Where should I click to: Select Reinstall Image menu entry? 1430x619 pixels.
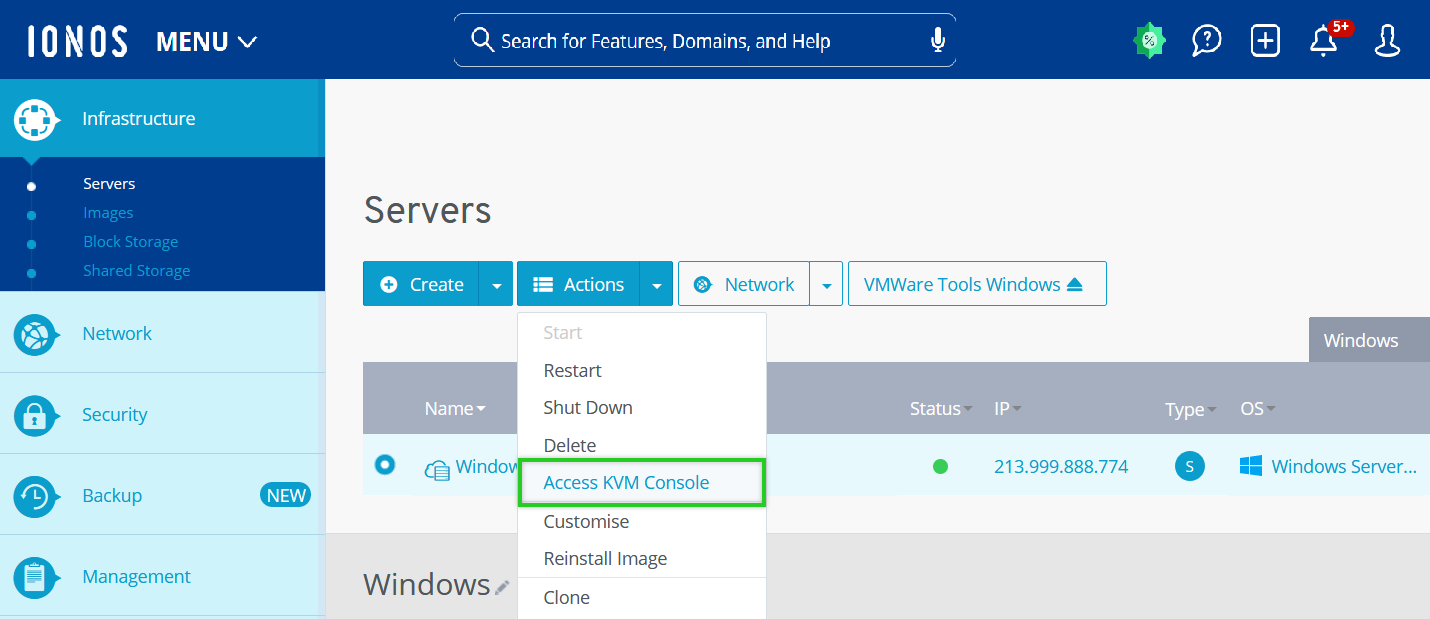[x=605, y=559]
